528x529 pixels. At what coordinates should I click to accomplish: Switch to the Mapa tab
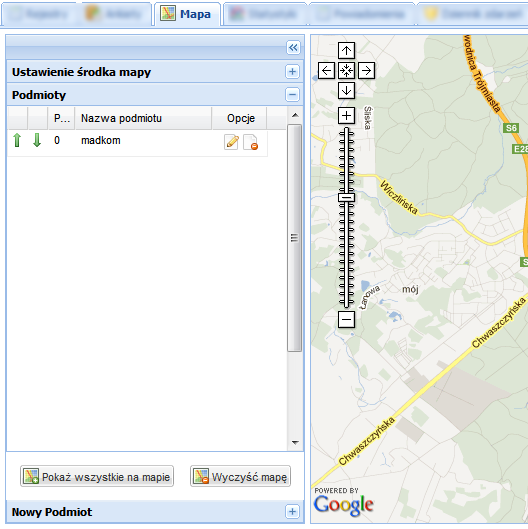point(187,14)
